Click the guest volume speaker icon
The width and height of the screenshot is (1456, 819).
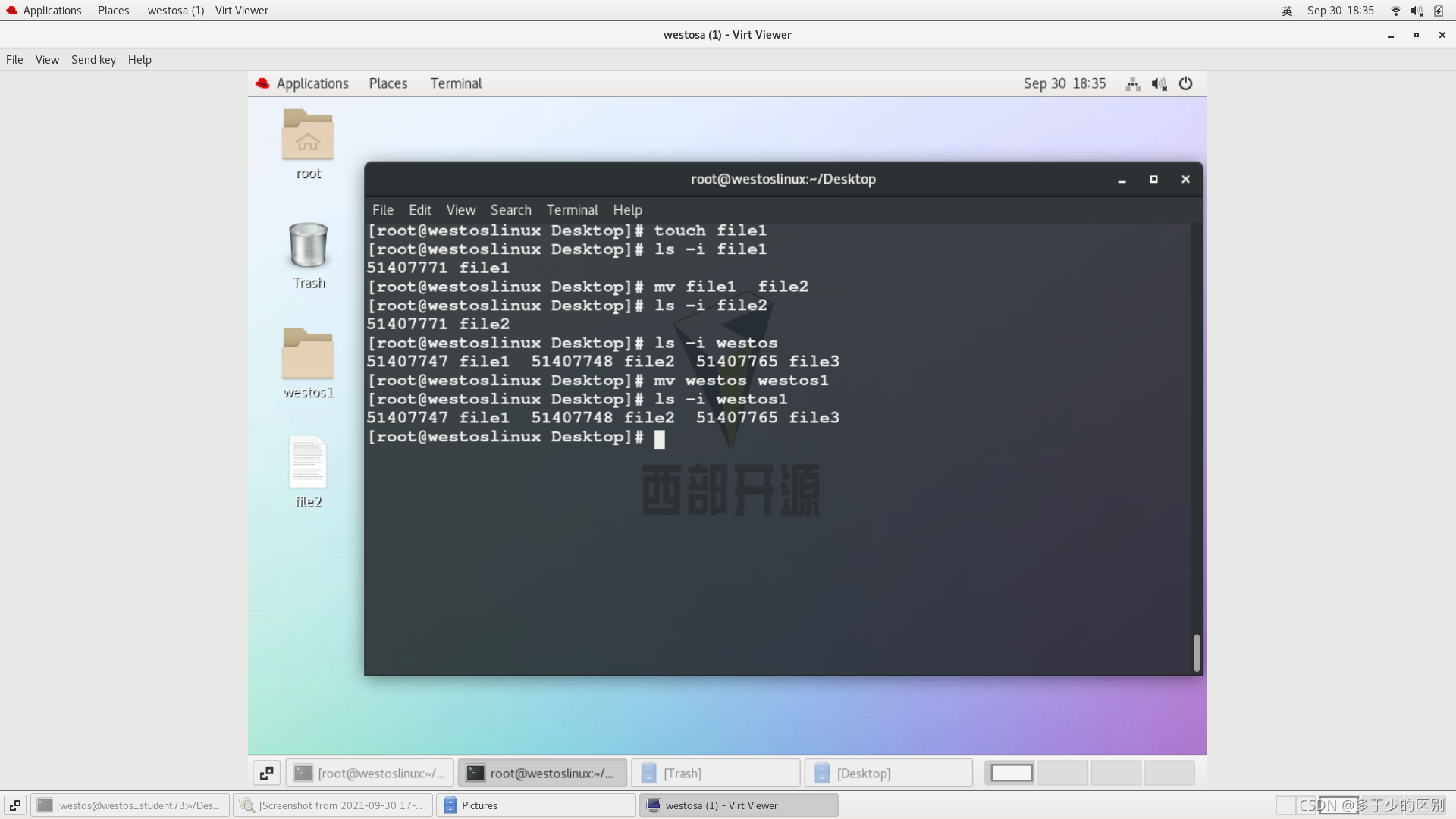(1159, 83)
